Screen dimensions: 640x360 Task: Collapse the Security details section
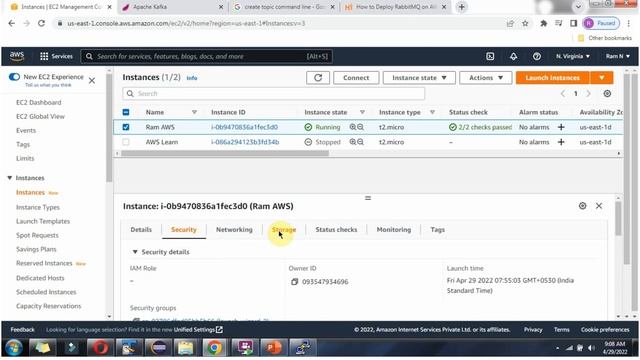point(135,252)
